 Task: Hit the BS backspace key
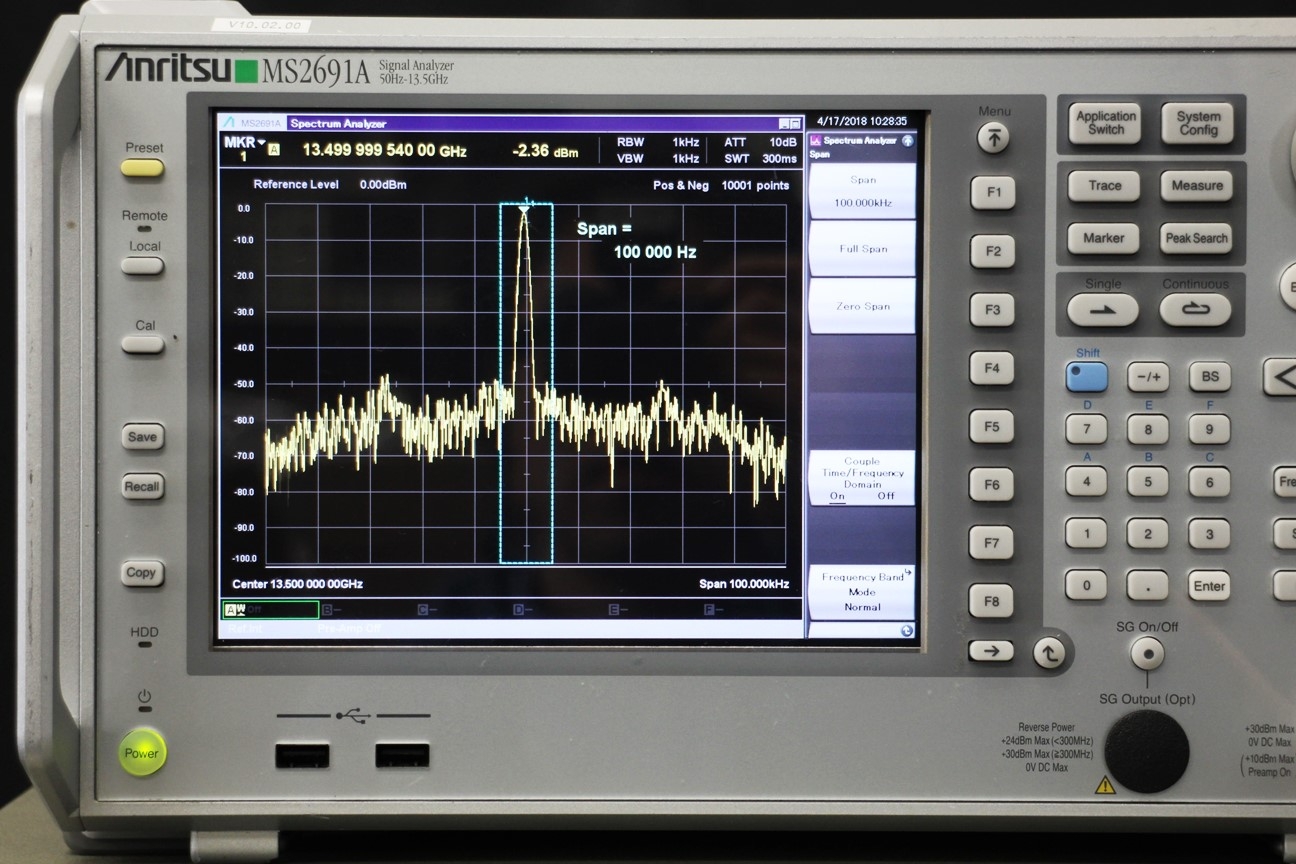coord(1210,377)
